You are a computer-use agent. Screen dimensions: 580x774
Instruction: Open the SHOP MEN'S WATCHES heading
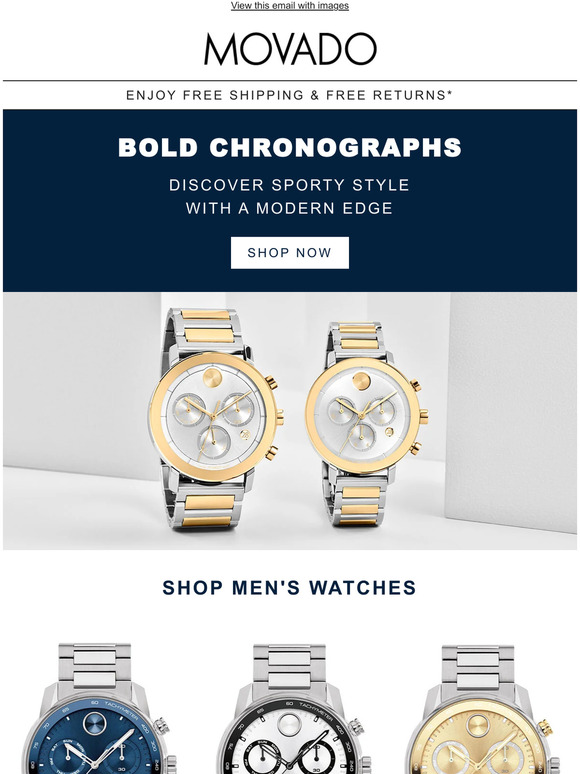coord(290,587)
